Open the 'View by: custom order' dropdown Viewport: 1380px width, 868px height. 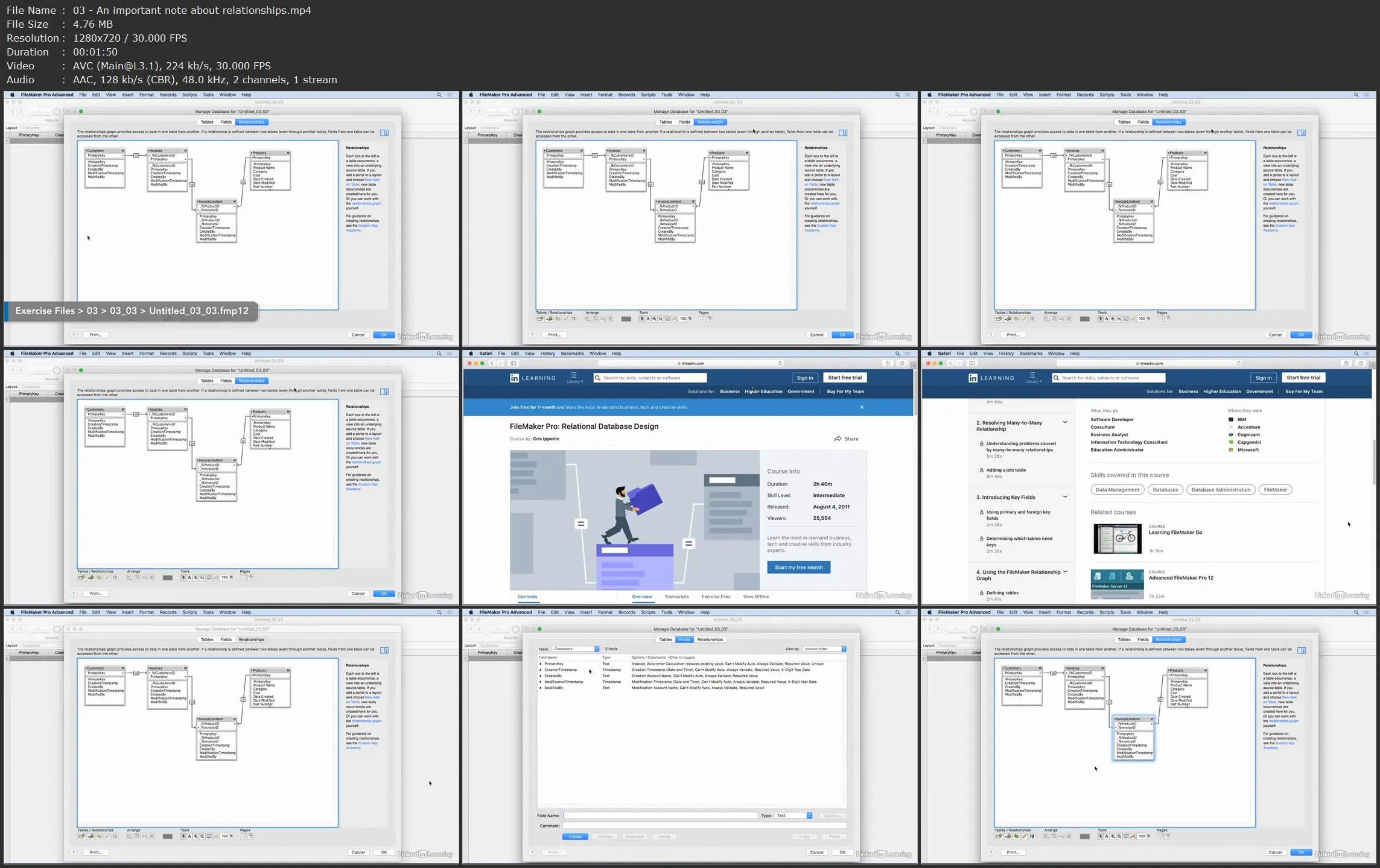[x=824, y=649]
